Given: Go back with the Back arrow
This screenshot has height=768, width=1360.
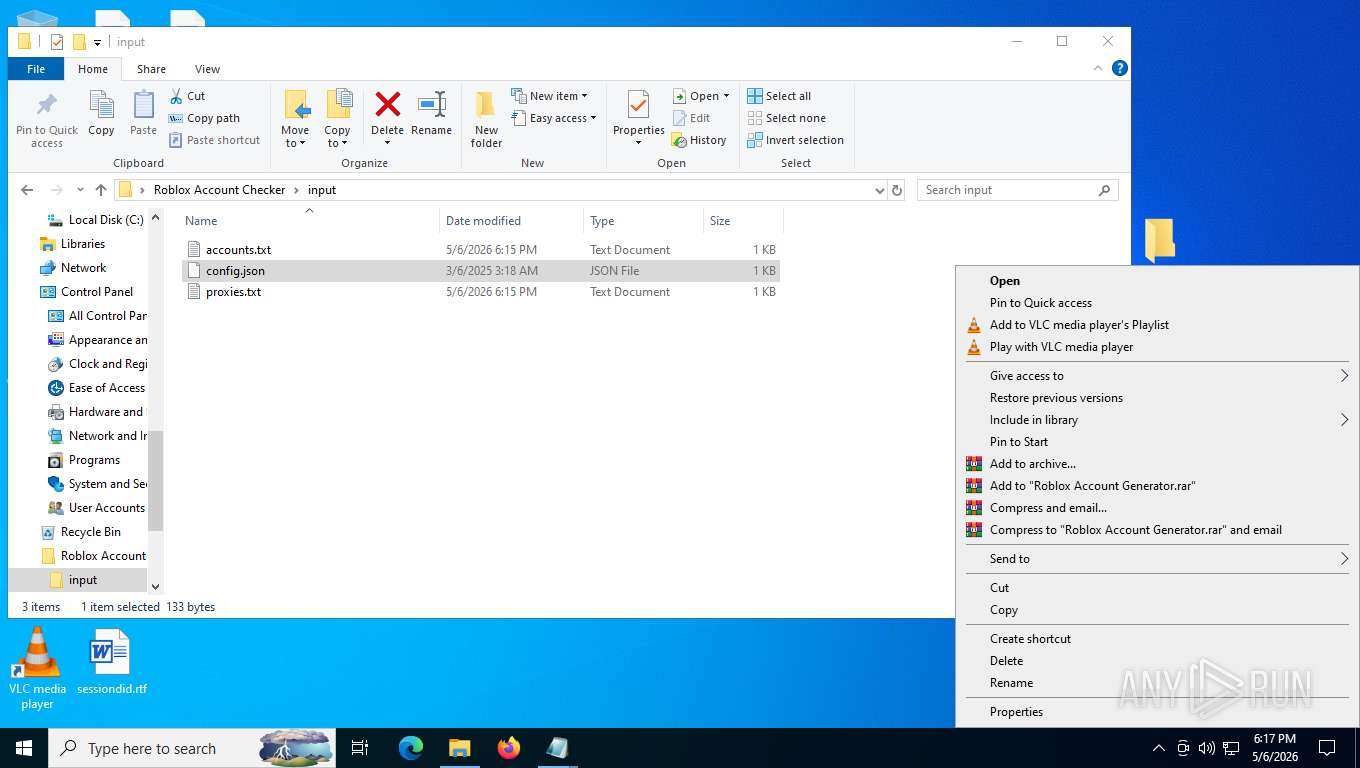Looking at the screenshot, I should 27,190.
